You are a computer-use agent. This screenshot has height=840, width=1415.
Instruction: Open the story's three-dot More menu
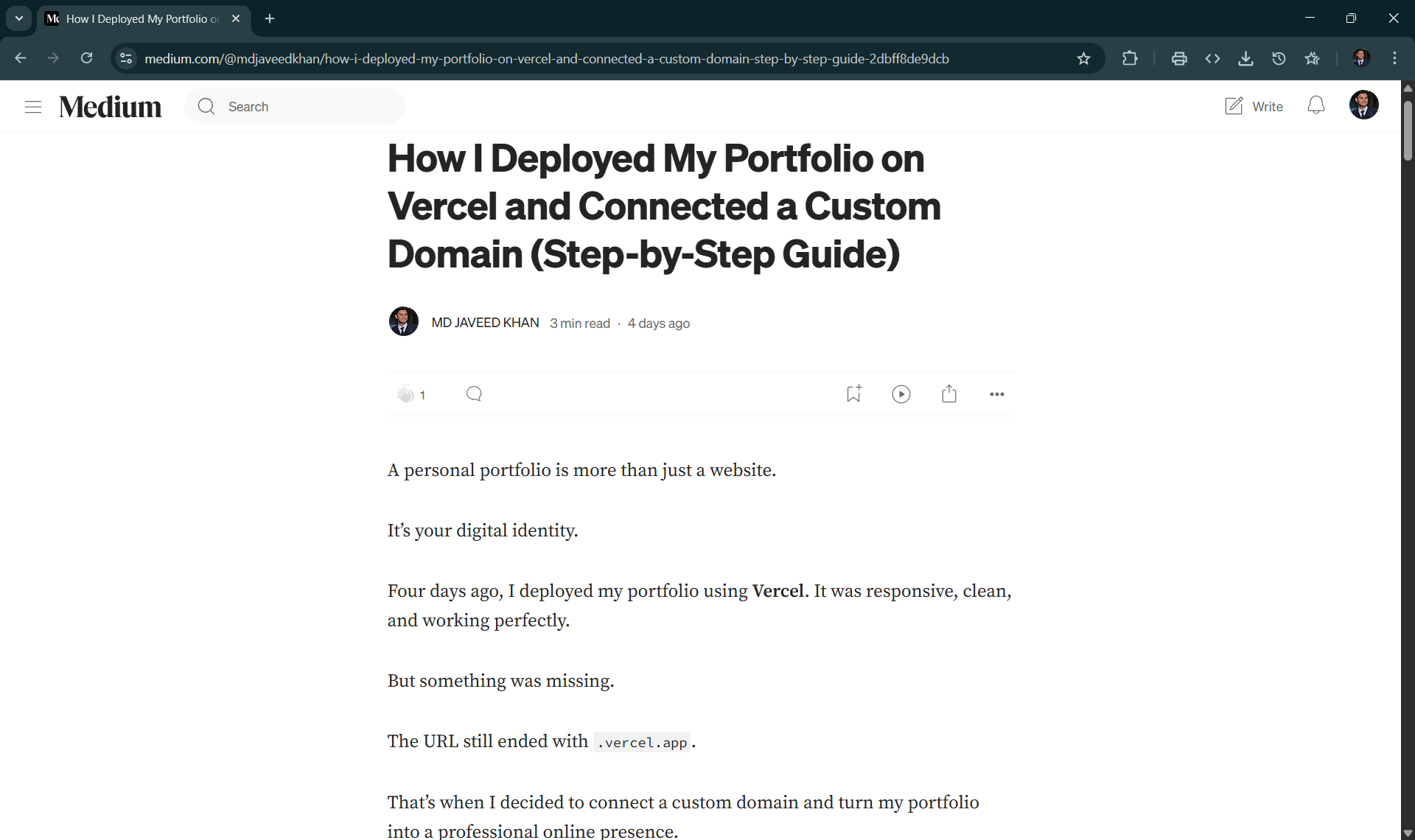(x=997, y=394)
